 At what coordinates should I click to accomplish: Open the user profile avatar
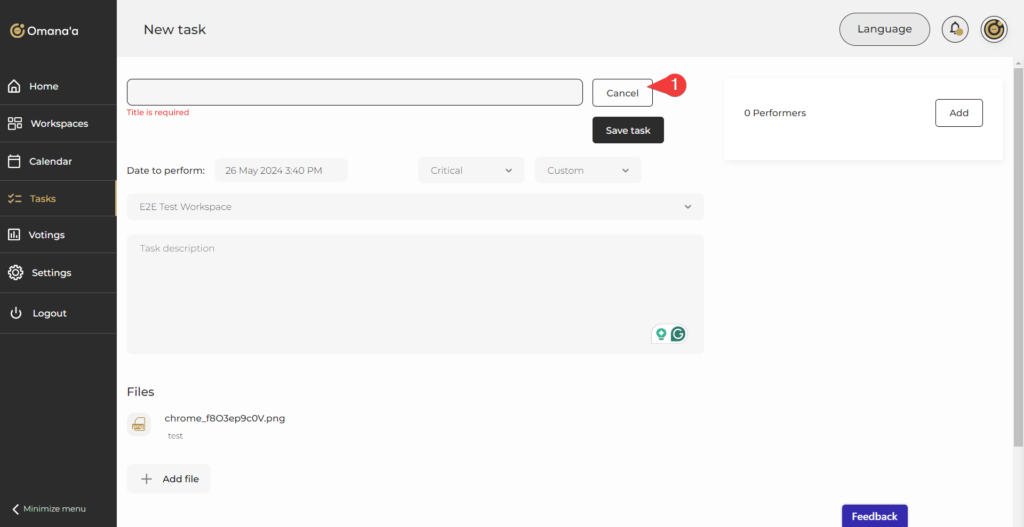tap(993, 29)
